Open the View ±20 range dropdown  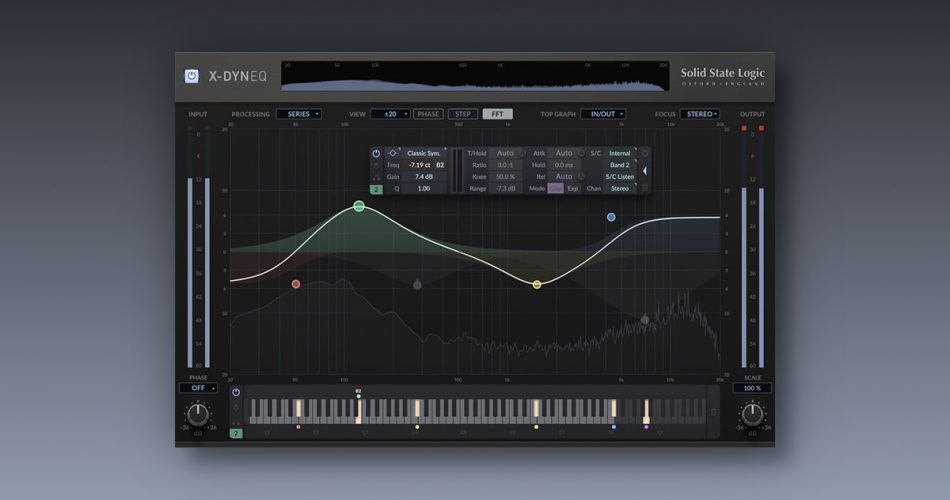click(x=390, y=114)
